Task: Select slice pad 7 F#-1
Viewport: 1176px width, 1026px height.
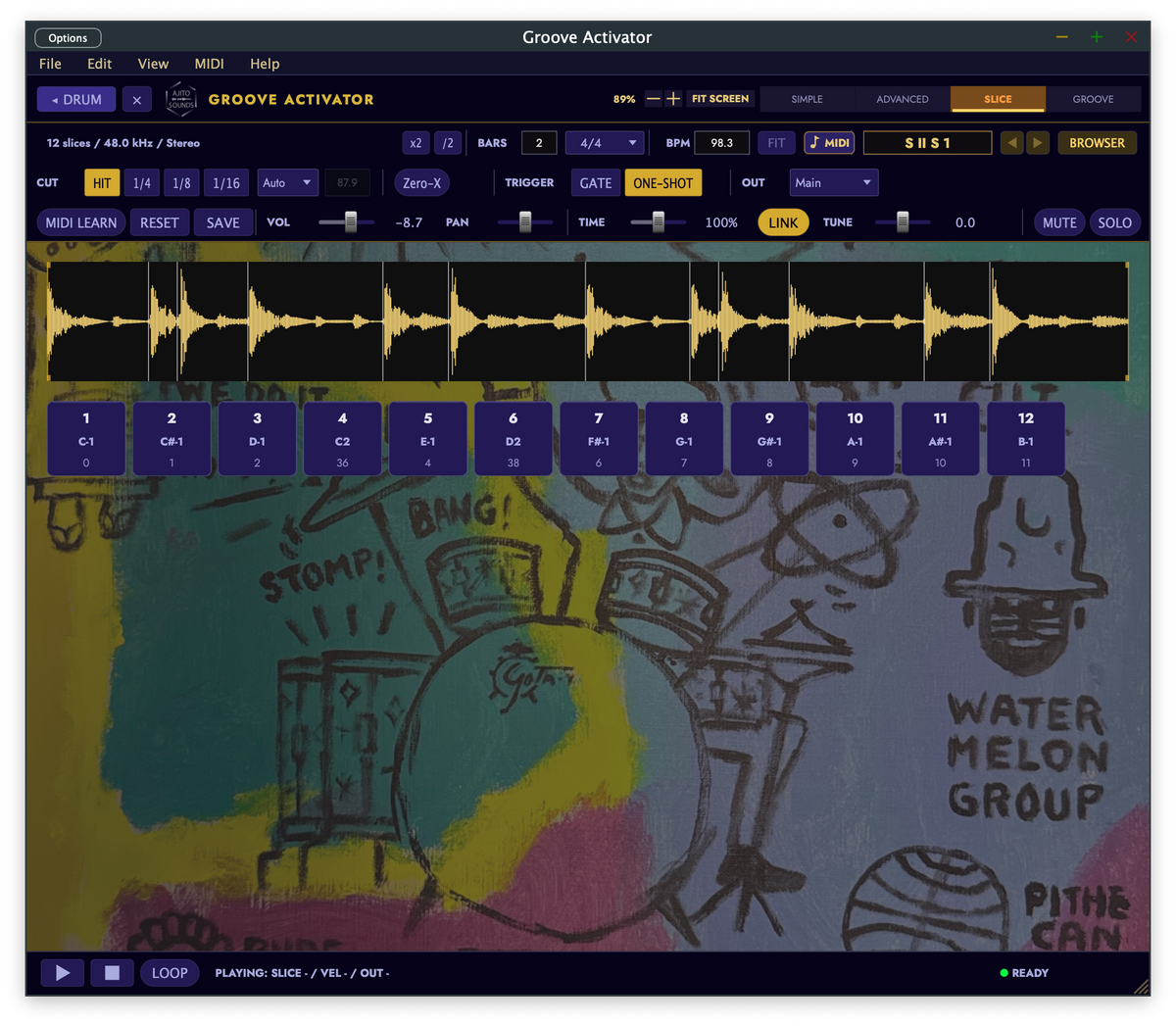Action: 599,439
